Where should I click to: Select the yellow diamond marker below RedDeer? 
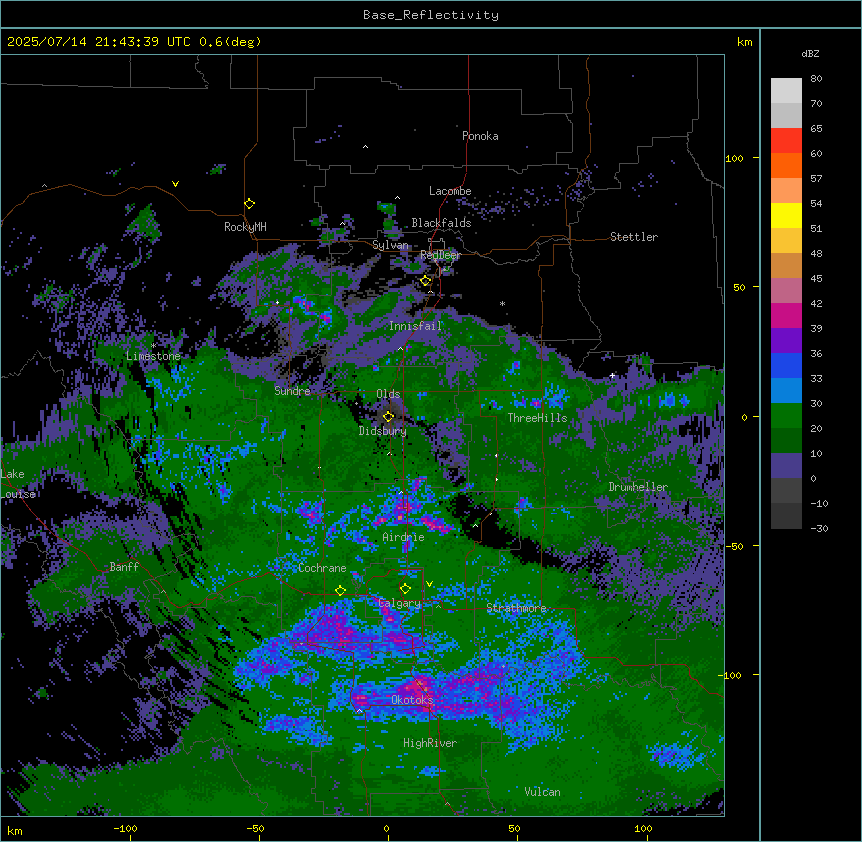click(x=425, y=281)
